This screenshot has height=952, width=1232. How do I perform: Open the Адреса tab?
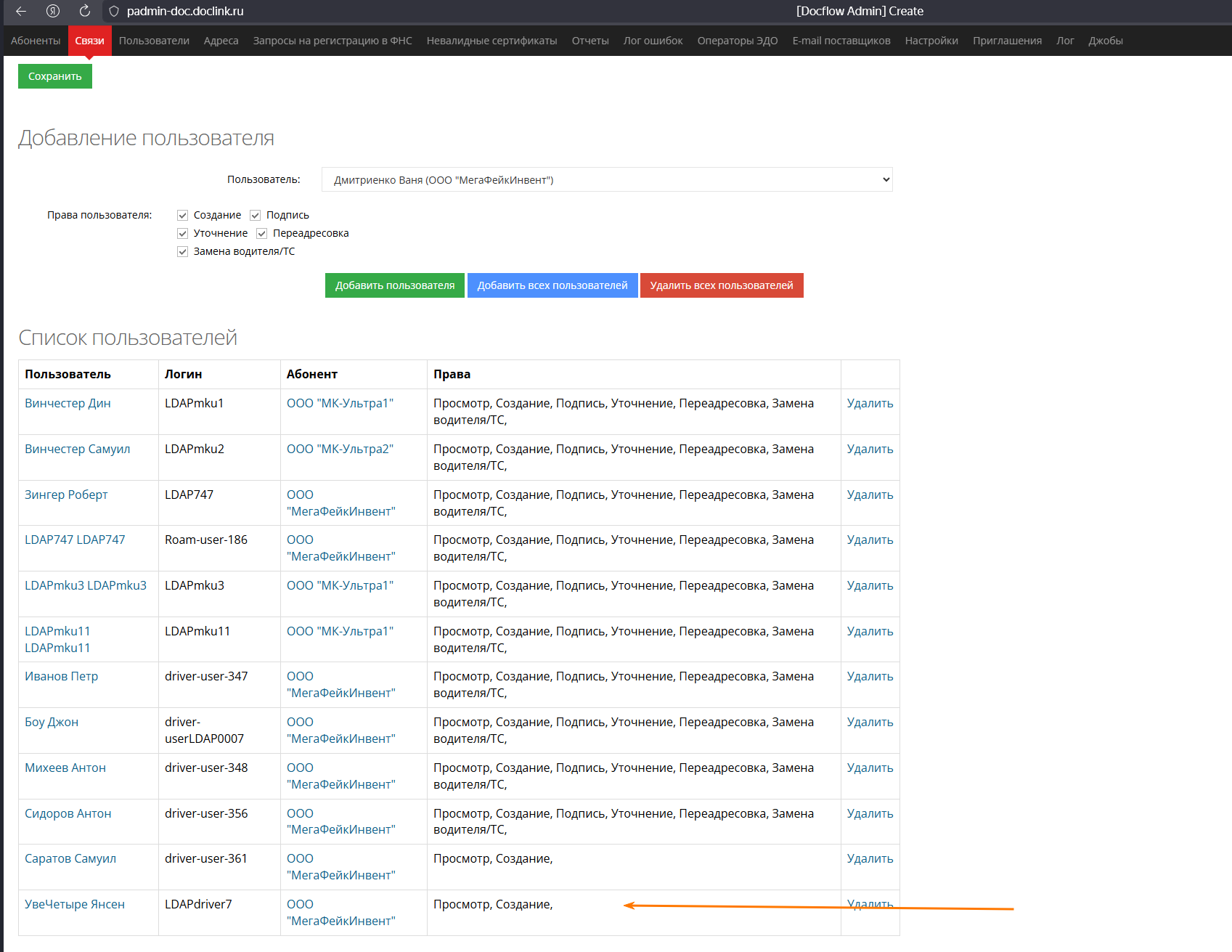pos(221,41)
